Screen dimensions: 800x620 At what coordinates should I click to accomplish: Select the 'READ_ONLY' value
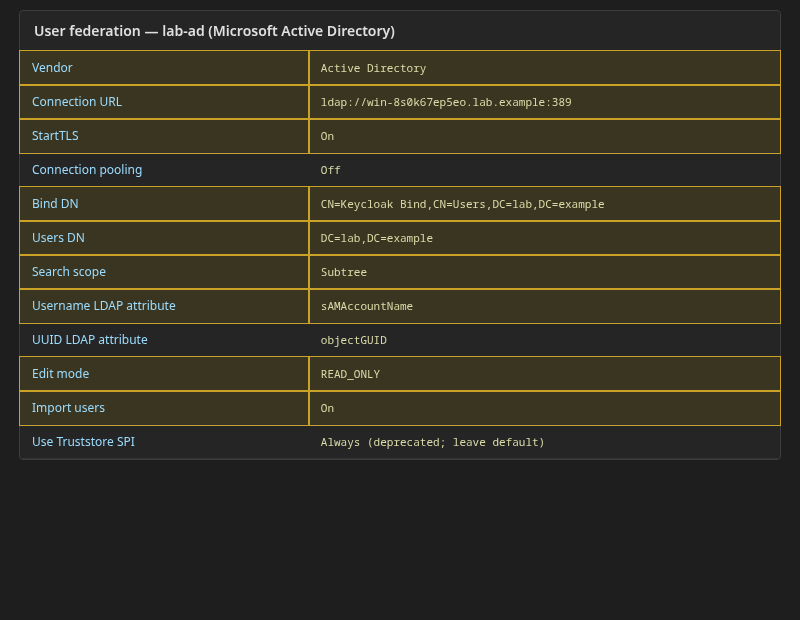point(350,375)
